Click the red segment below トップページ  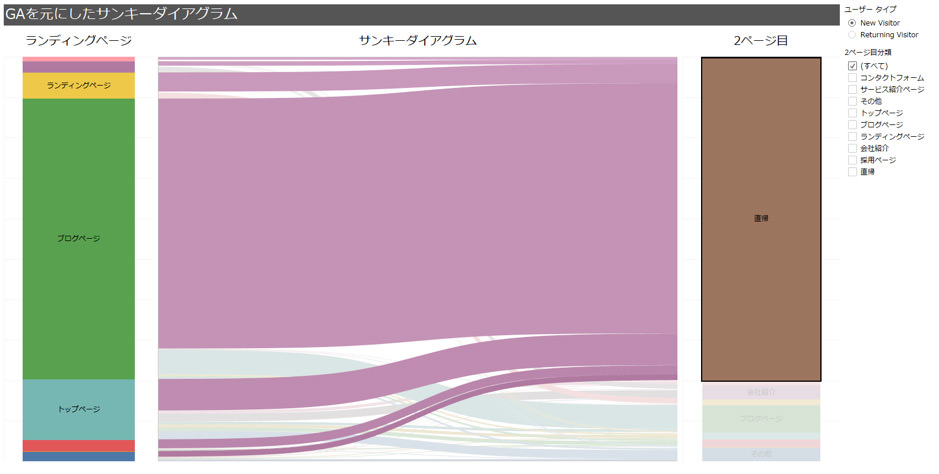(78, 446)
